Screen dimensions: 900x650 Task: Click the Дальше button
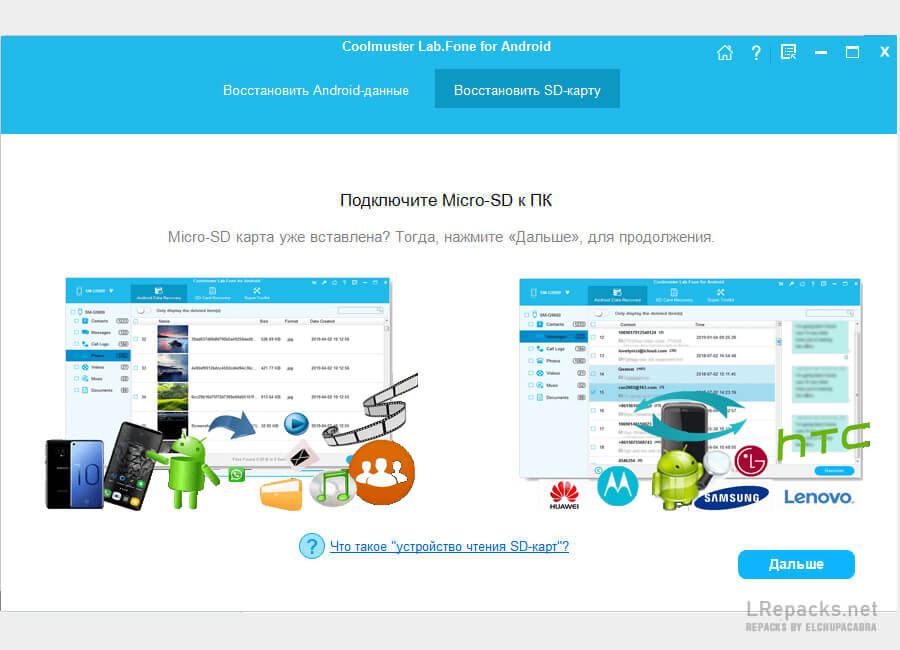pos(796,564)
